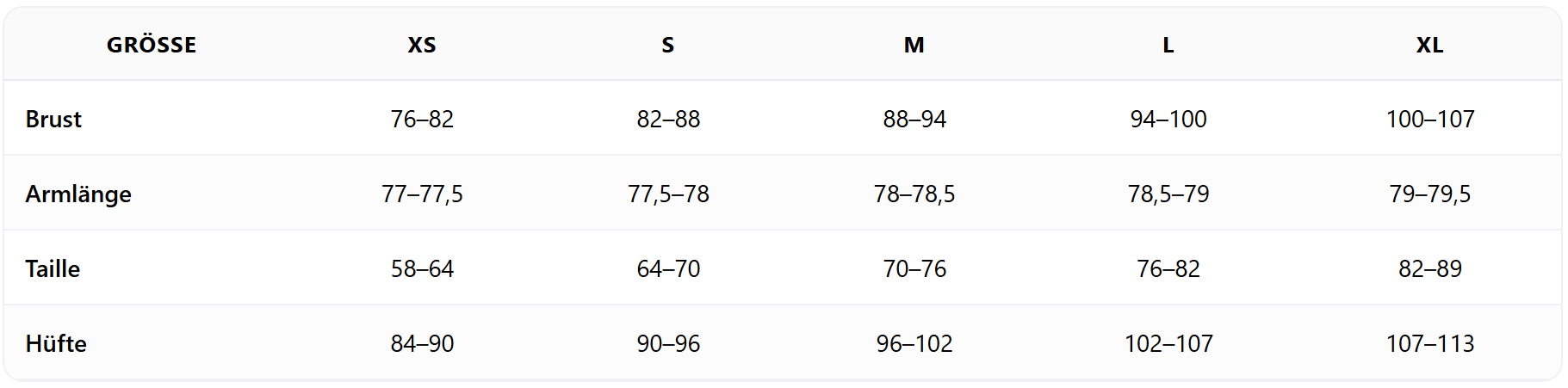Screen dimensions: 1568x388
Task: Select Hüfte XL cell 107–113
Action: [x=1430, y=343]
